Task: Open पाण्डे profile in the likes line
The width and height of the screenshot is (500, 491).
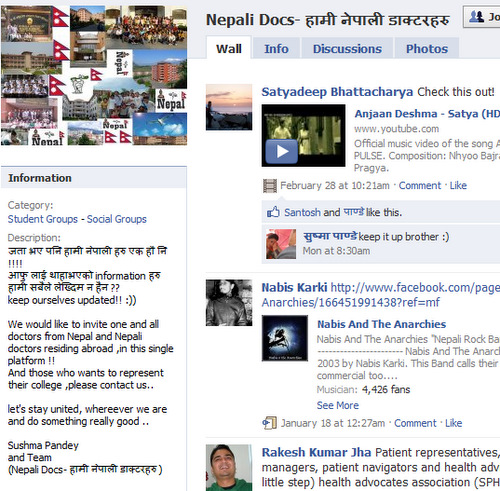Action: point(353,212)
